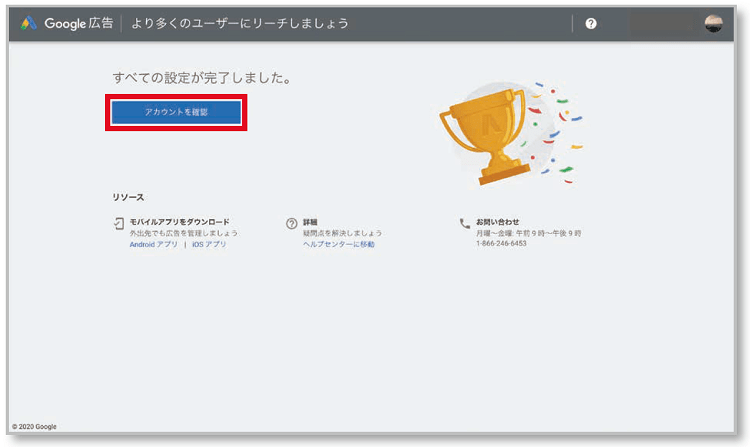Click the リソース section heading
The height and width of the screenshot is (447, 750).
tap(128, 198)
